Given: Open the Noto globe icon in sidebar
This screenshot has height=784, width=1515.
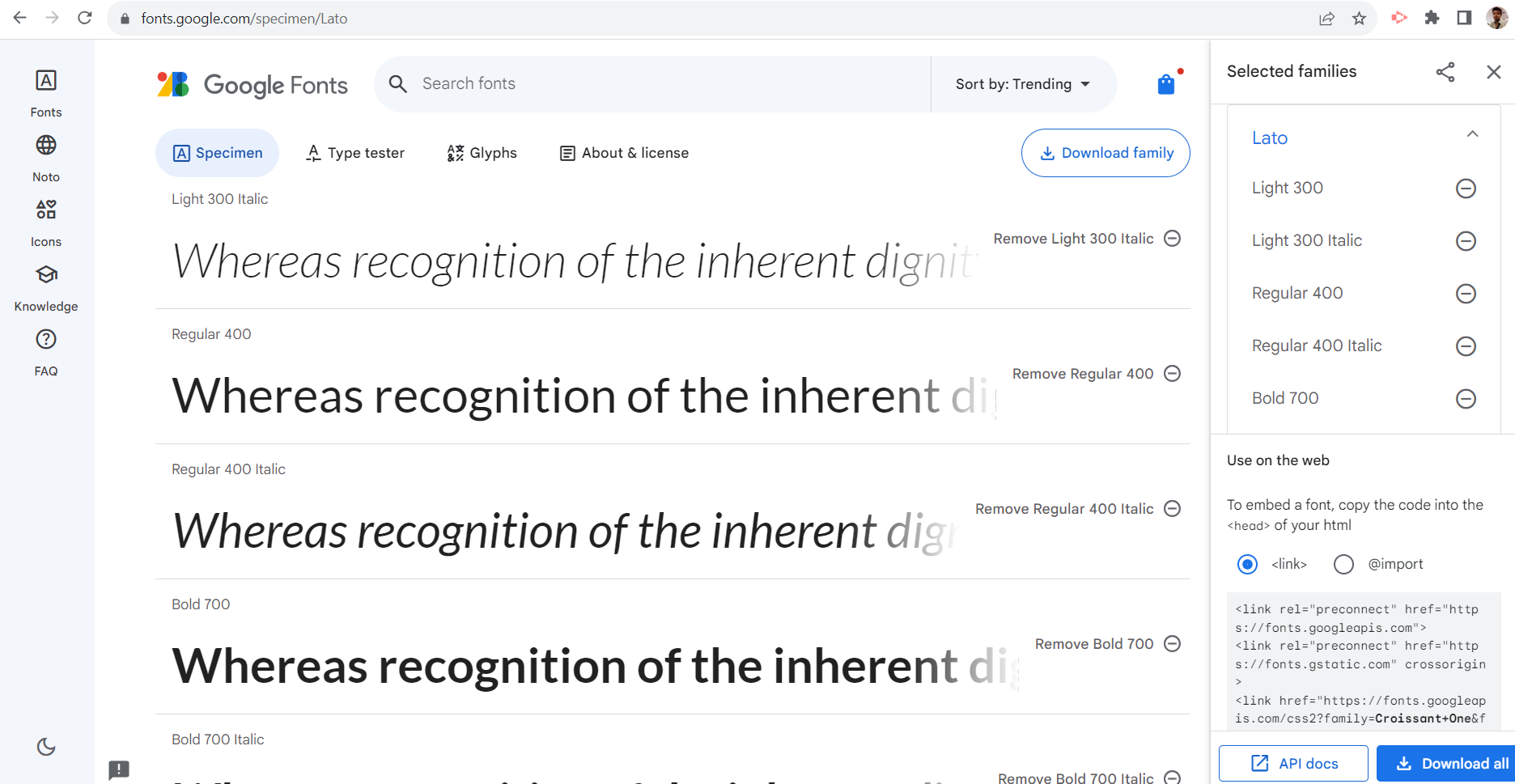Looking at the screenshot, I should (46, 146).
